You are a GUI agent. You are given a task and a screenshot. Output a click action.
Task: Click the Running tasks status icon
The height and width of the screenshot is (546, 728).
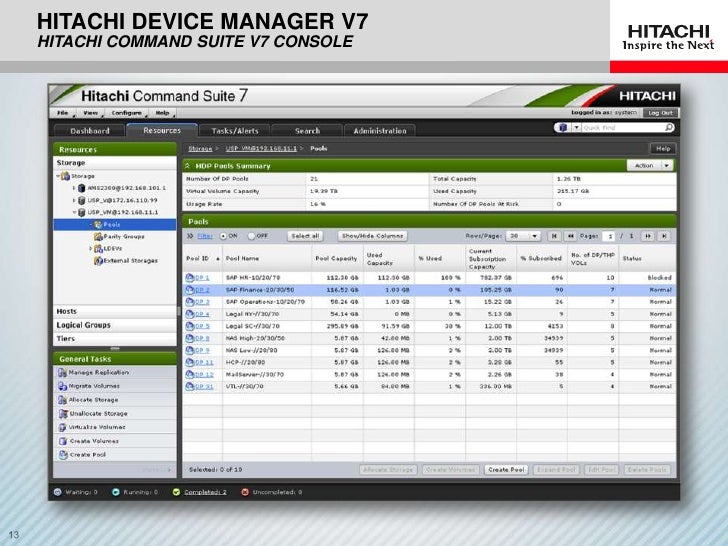(116, 492)
